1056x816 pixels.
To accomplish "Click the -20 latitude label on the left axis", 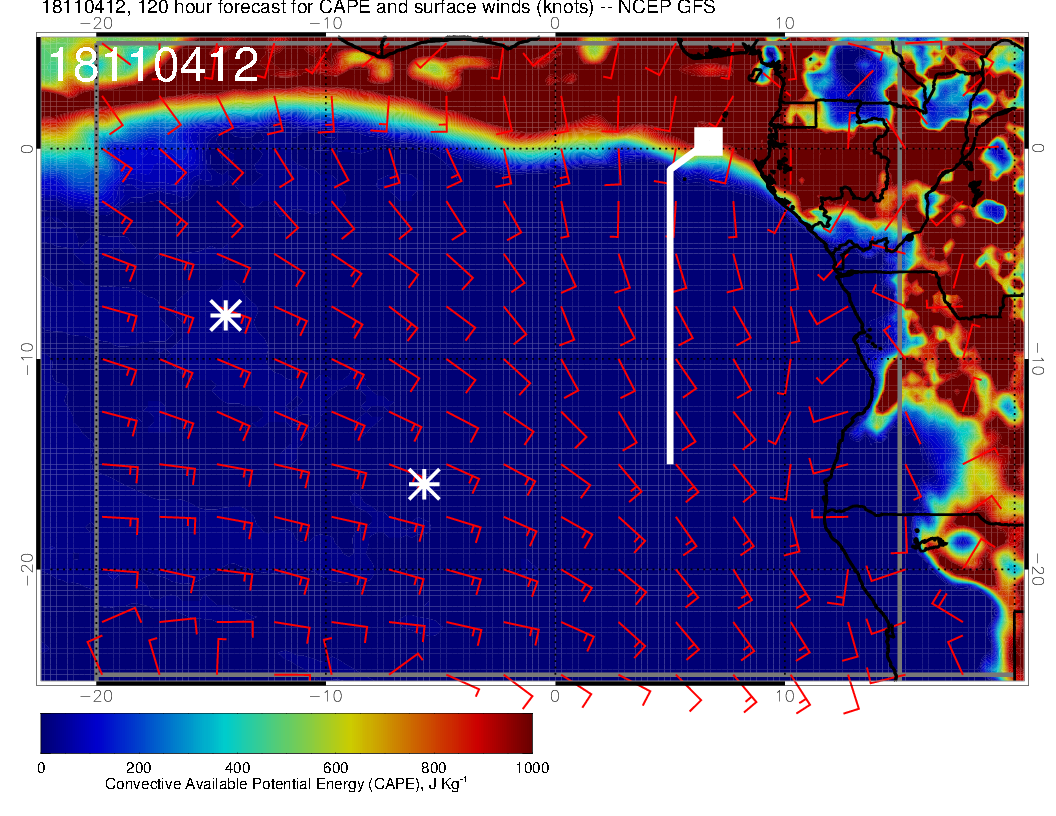I will (27, 570).
